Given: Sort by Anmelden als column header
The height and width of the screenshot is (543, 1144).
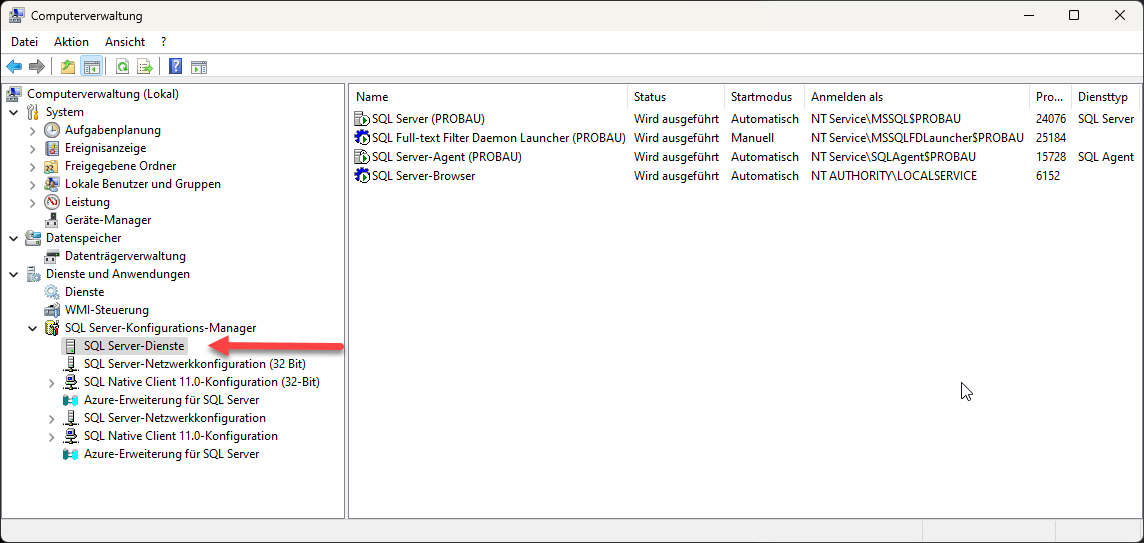Looking at the screenshot, I should 916,97.
